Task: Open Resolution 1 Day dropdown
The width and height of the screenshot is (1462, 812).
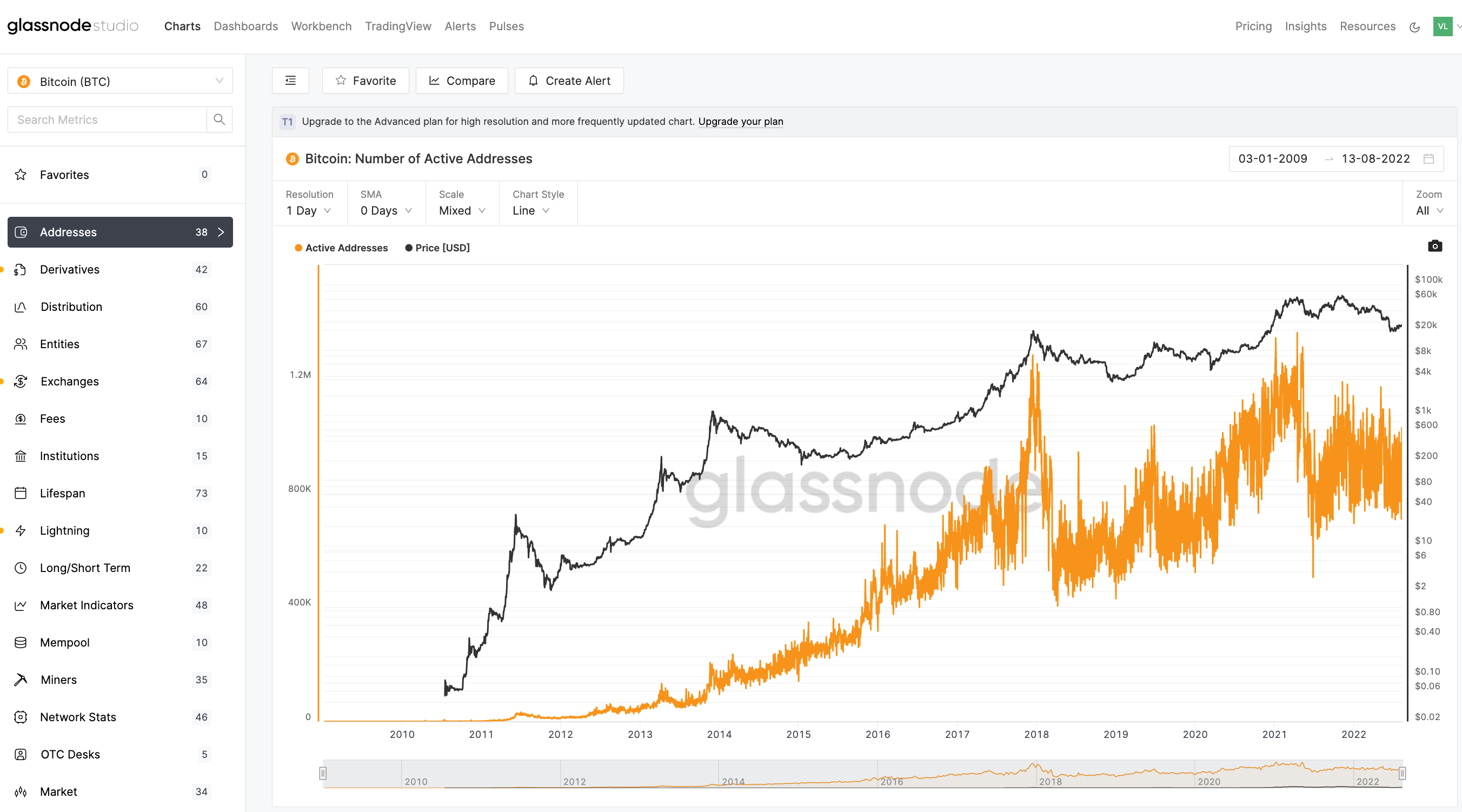Action: [x=309, y=210]
